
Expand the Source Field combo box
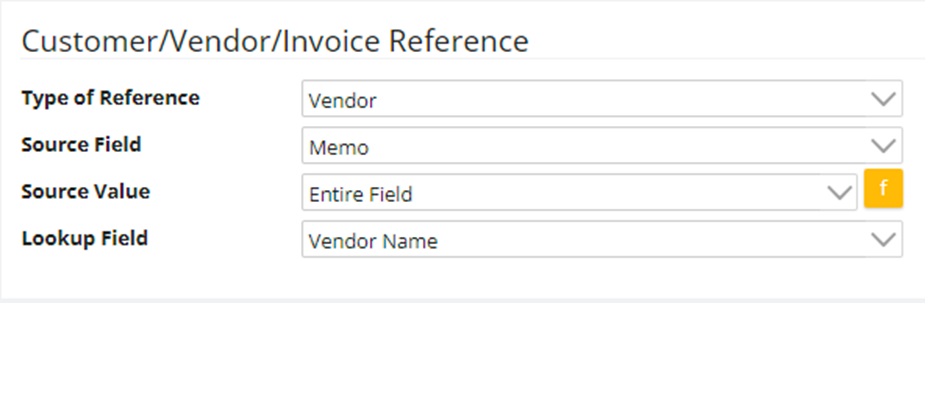600,146
